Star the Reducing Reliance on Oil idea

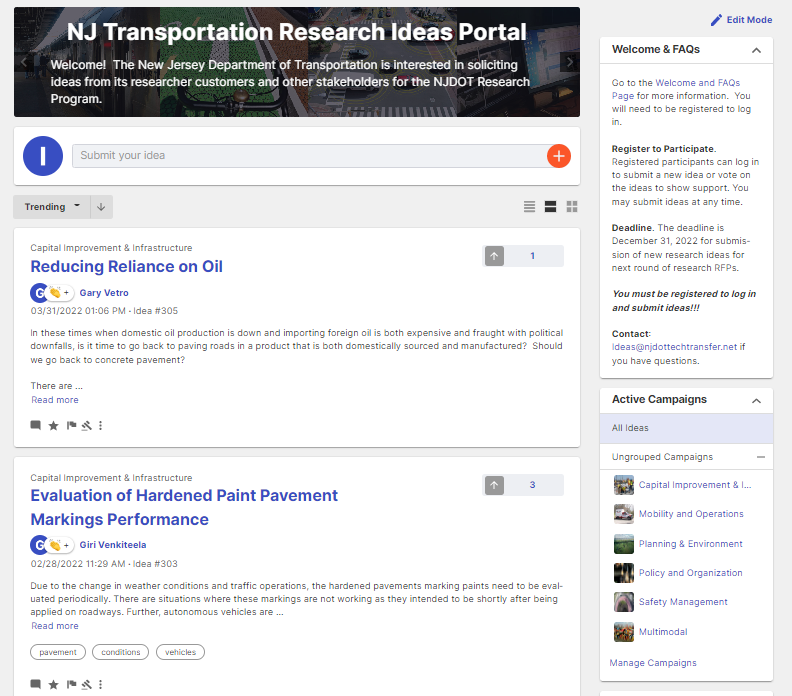[54, 425]
